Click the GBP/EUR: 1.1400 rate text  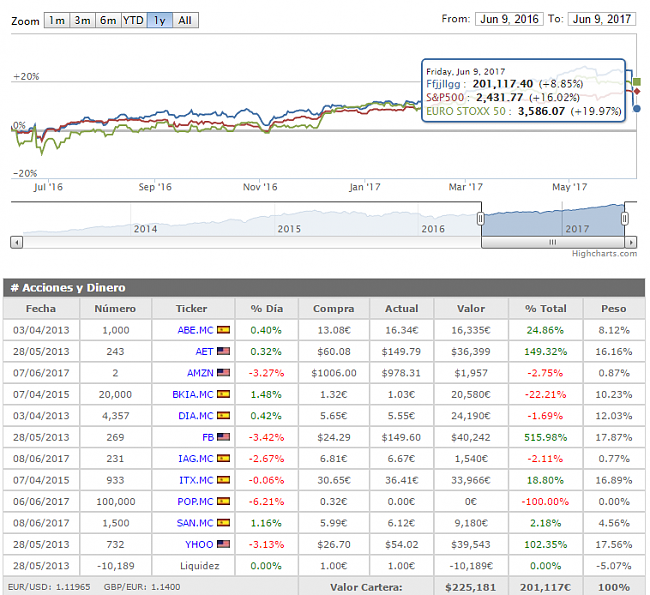(x=142, y=587)
